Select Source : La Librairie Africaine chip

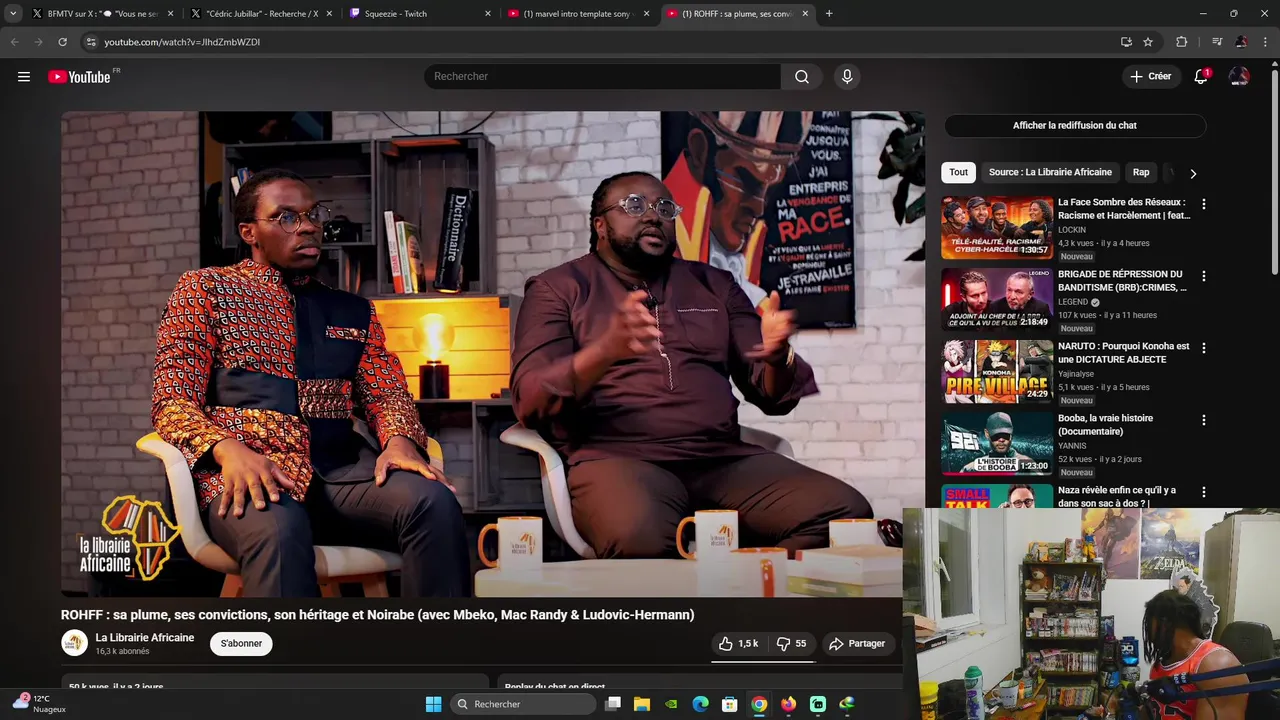(1050, 172)
